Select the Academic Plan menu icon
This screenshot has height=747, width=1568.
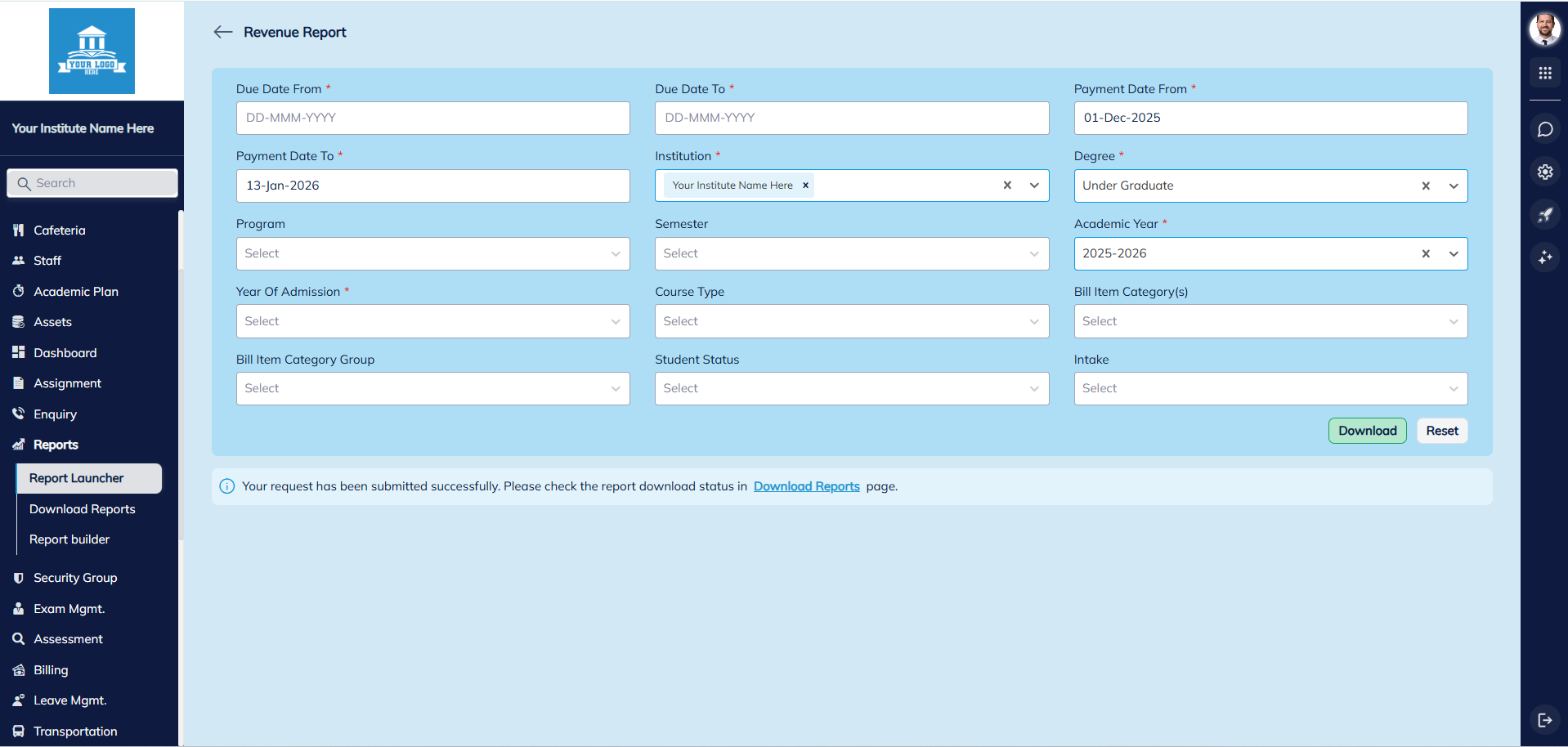[x=19, y=291]
